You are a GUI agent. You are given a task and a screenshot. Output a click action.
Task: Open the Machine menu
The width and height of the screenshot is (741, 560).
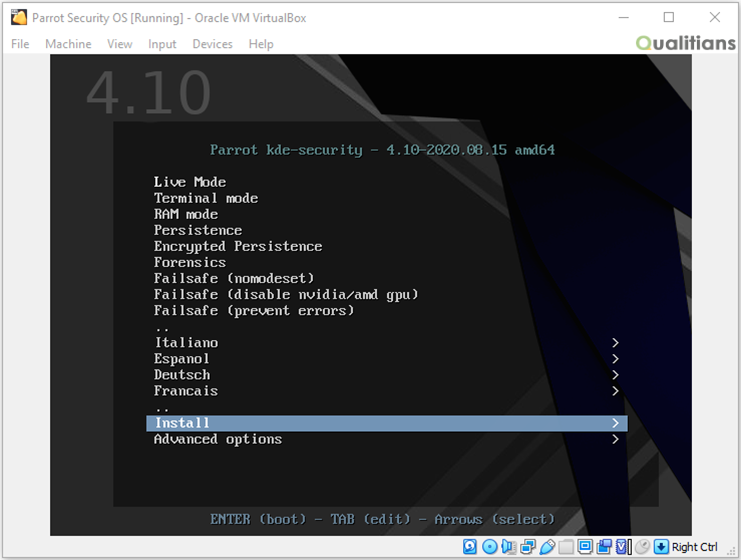pyautogui.click(x=69, y=44)
